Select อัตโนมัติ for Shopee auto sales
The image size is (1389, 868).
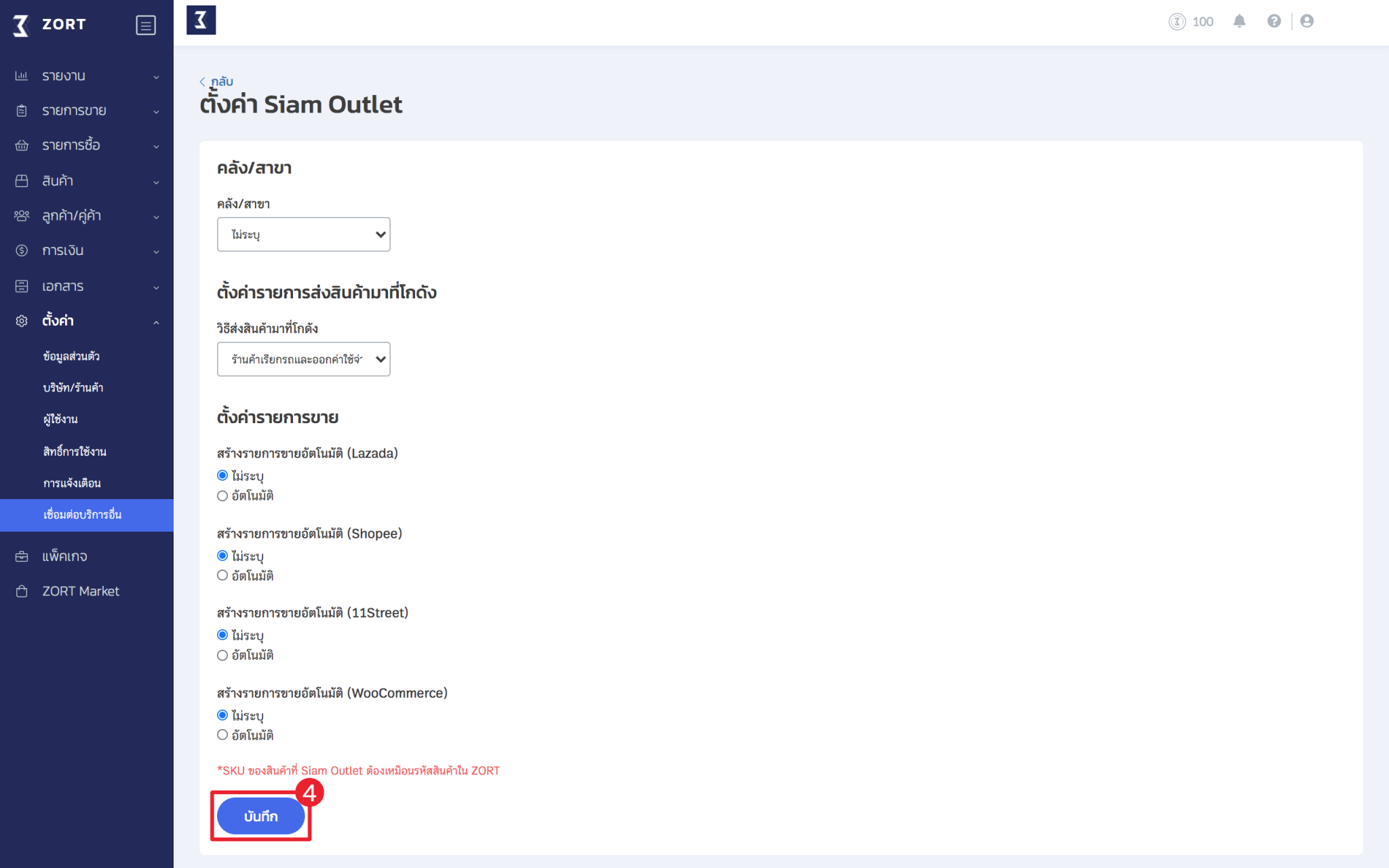pos(222,575)
